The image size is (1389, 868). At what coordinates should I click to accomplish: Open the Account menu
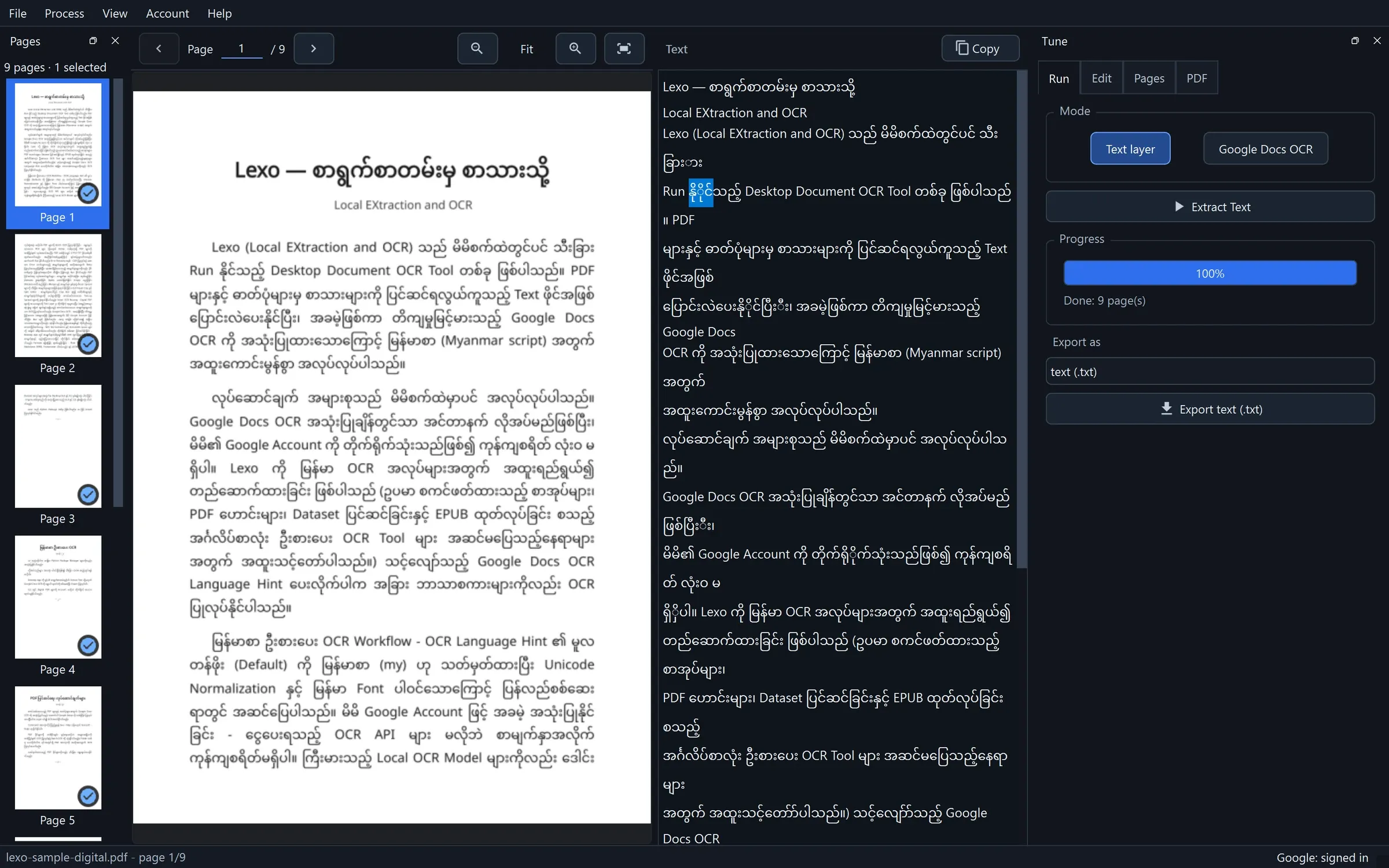pyautogui.click(x=167, y=13)
